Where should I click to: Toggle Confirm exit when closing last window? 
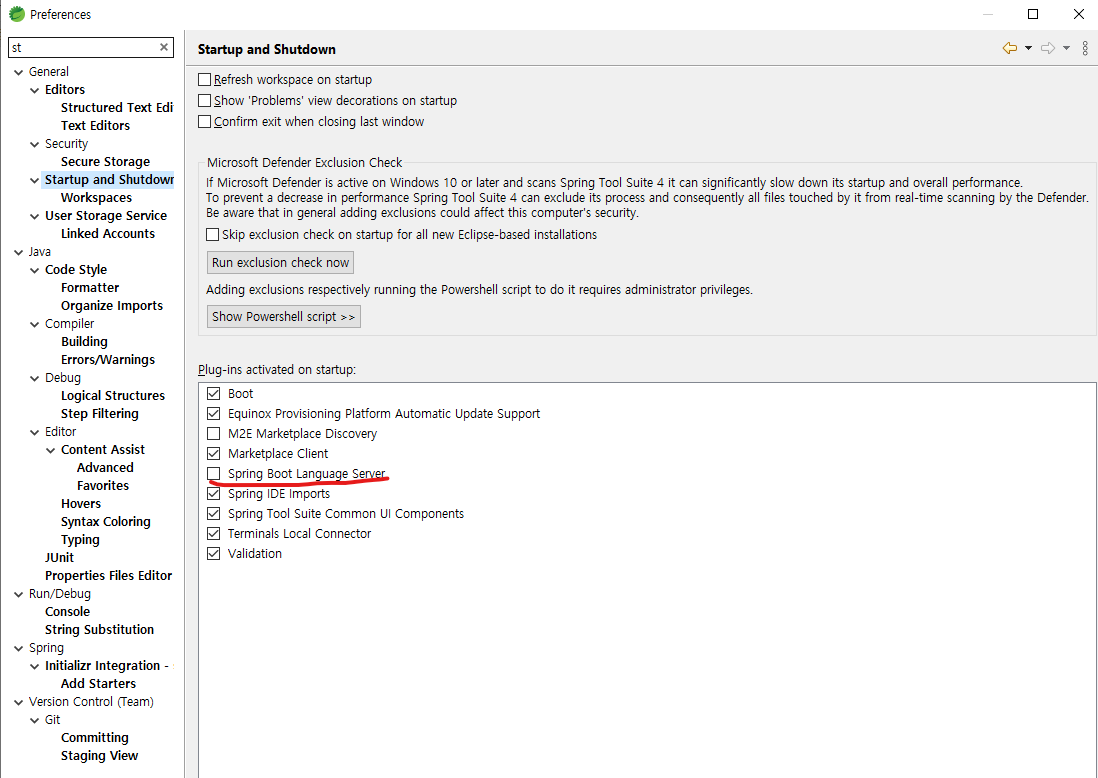click(204, 121)
